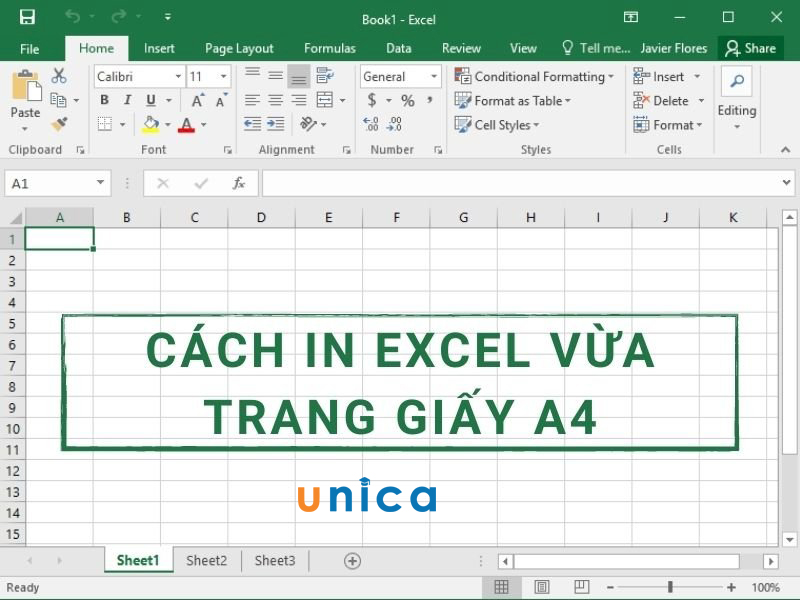
Task: Click the Cut scissors icon
Action: tap(59, 76)
